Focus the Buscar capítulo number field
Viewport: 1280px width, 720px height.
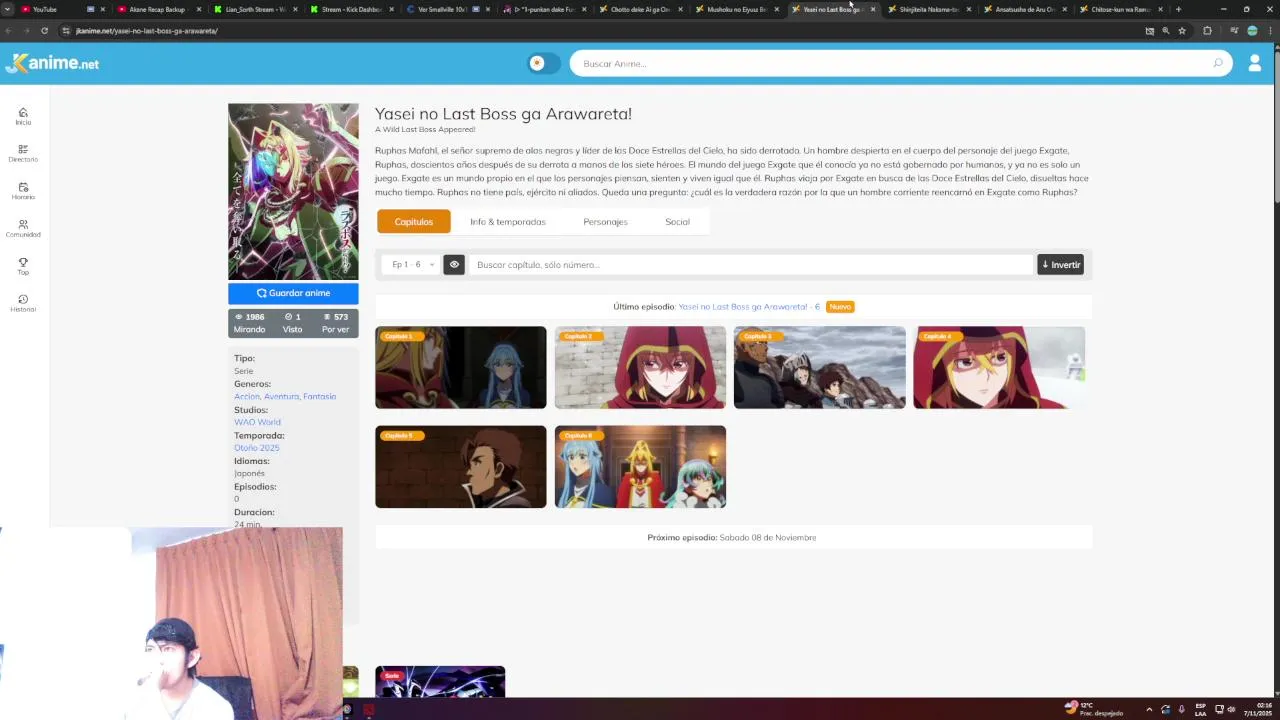point(751,265)
